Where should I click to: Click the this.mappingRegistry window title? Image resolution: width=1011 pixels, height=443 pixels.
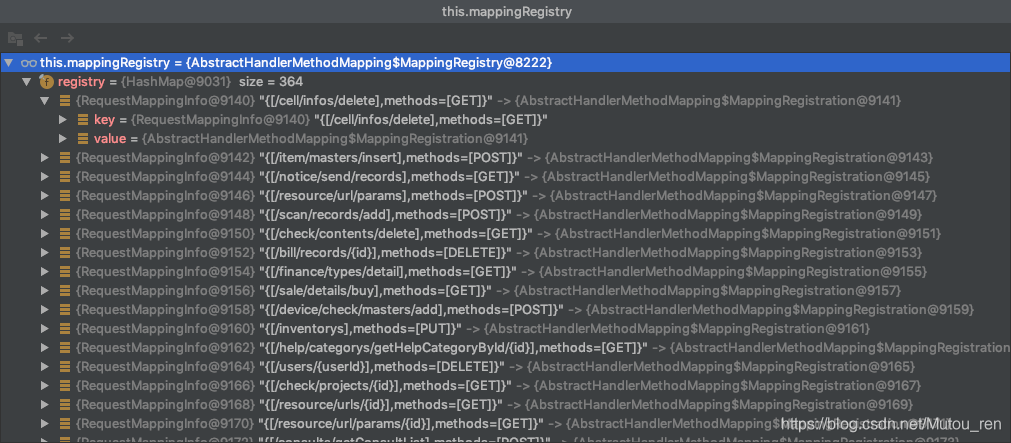pos(506,11)
